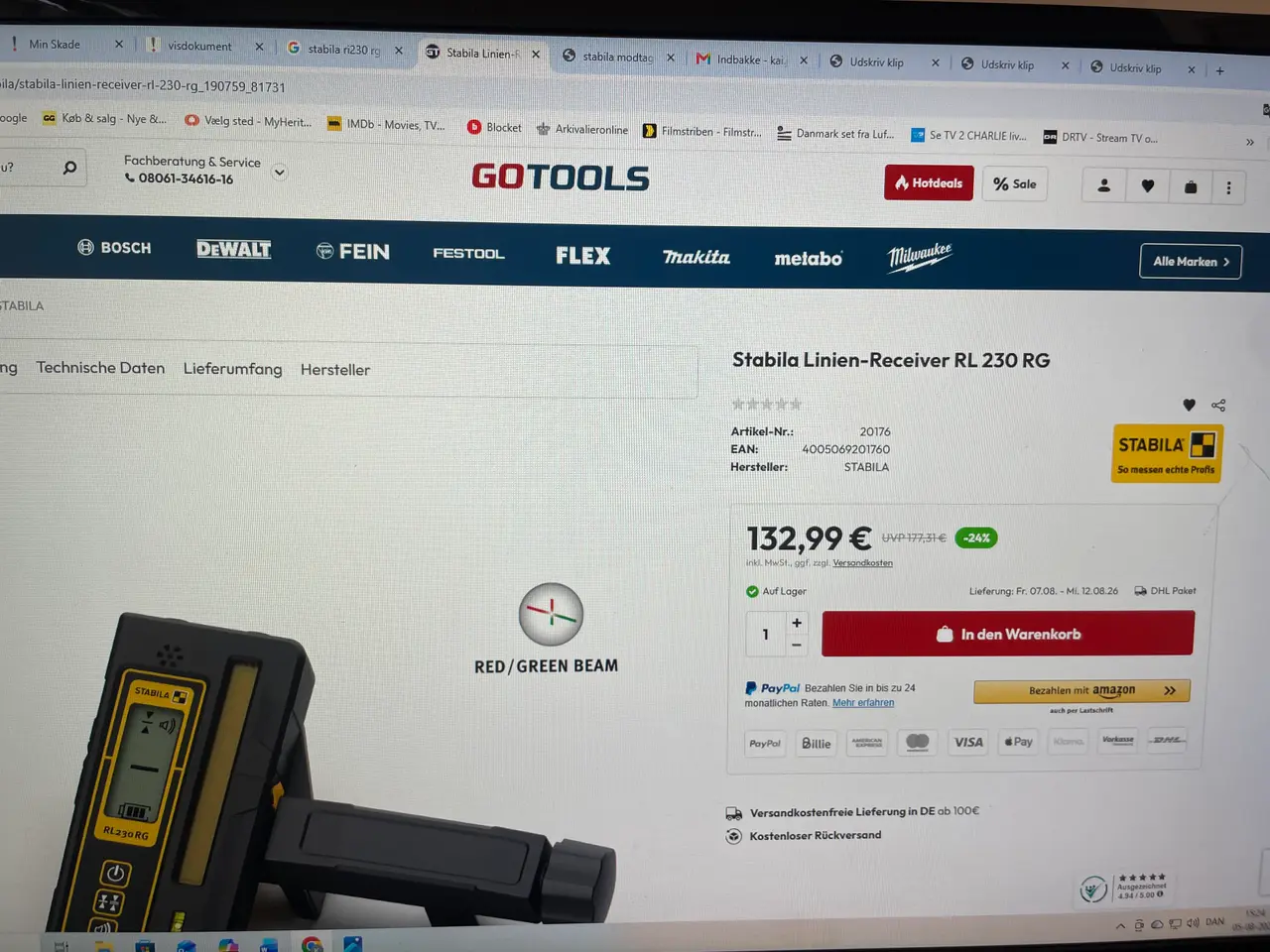
Task: Open the Hersteller tab
Action: click(x=335, y=370)
